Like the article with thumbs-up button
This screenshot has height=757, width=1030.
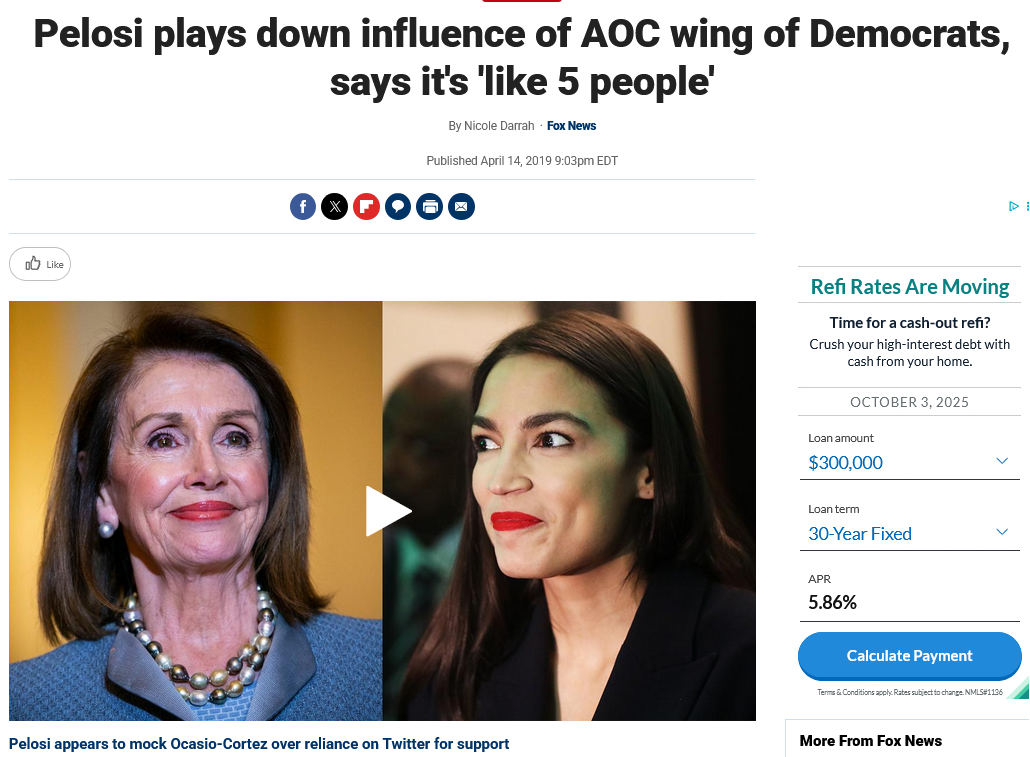(40, 264)
